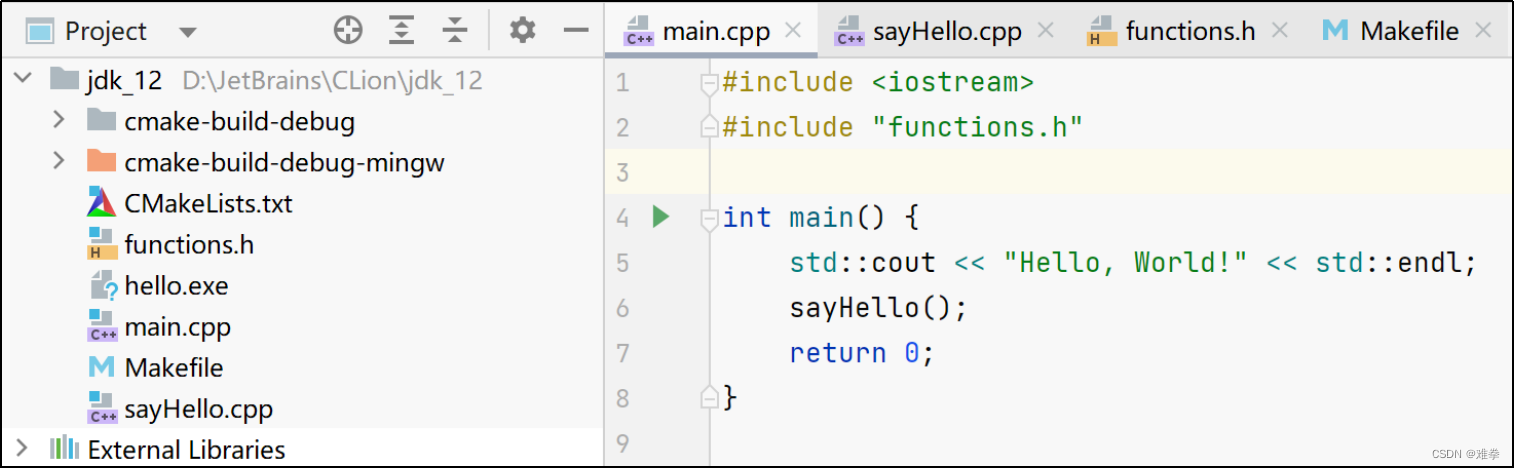Close the Makefile tab

tap(1483, 31)
